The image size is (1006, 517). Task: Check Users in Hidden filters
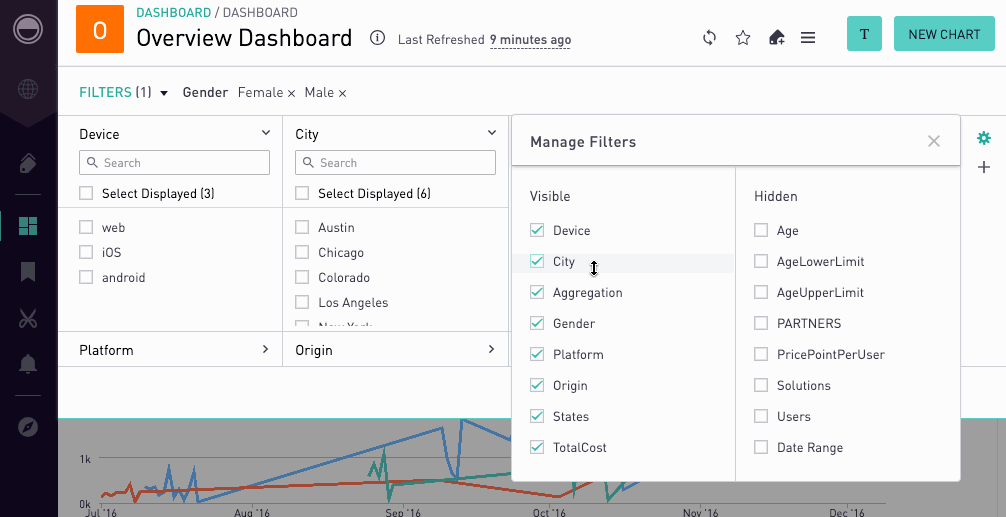[761, 416]
